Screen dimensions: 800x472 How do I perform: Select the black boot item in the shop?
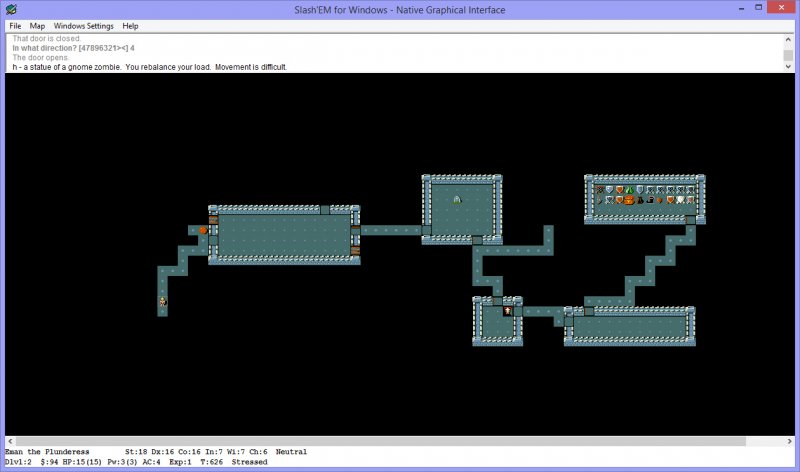pyautogui.click(x=650, y=200)
